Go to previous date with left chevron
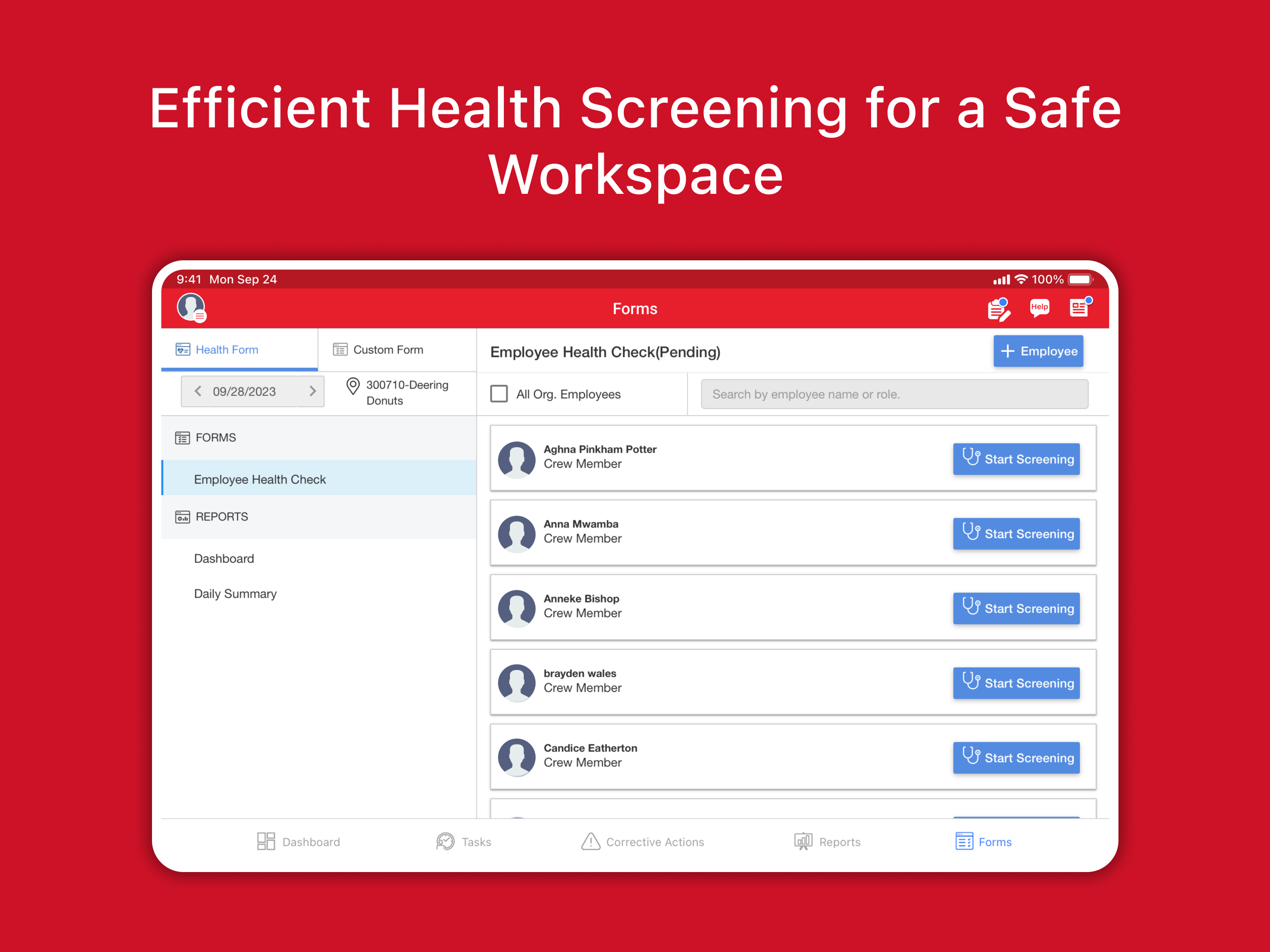This screenshot has height=952, width=1270. click(198, 391)
